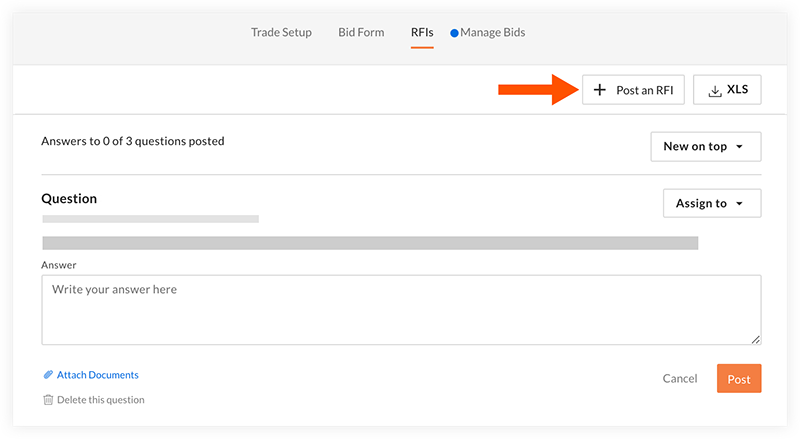800x439 pixels.
Task: Open the Bid Form tab
Action: pos(361,32)
